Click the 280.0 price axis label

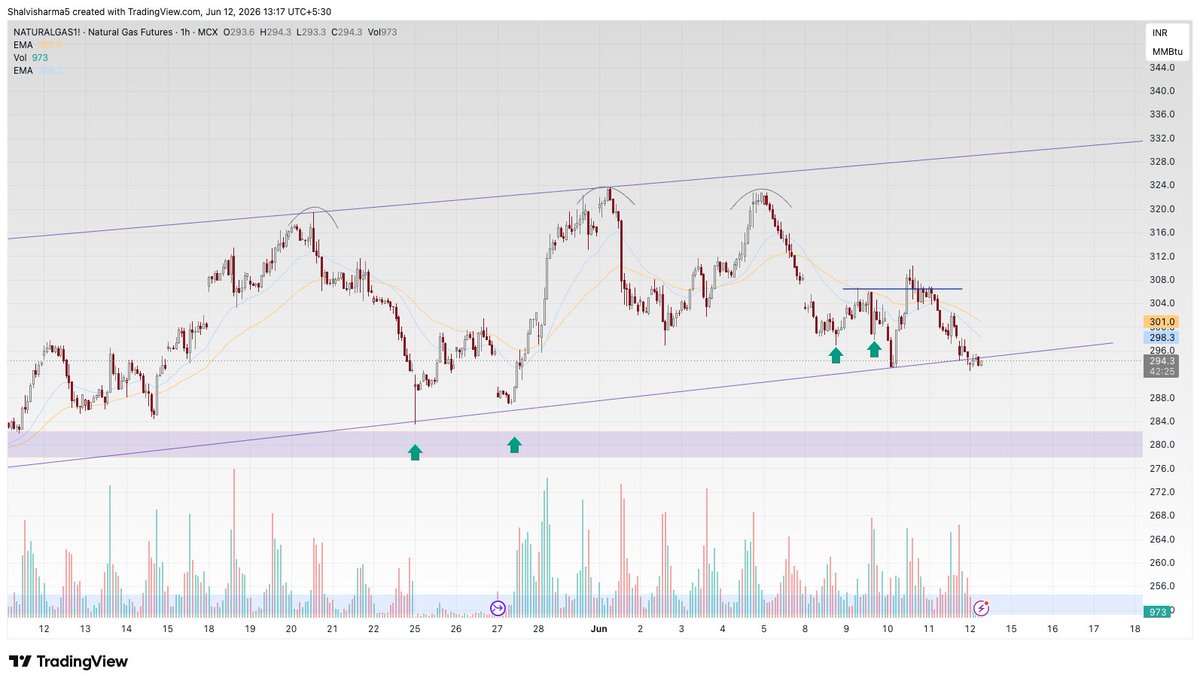[1161, 444]
